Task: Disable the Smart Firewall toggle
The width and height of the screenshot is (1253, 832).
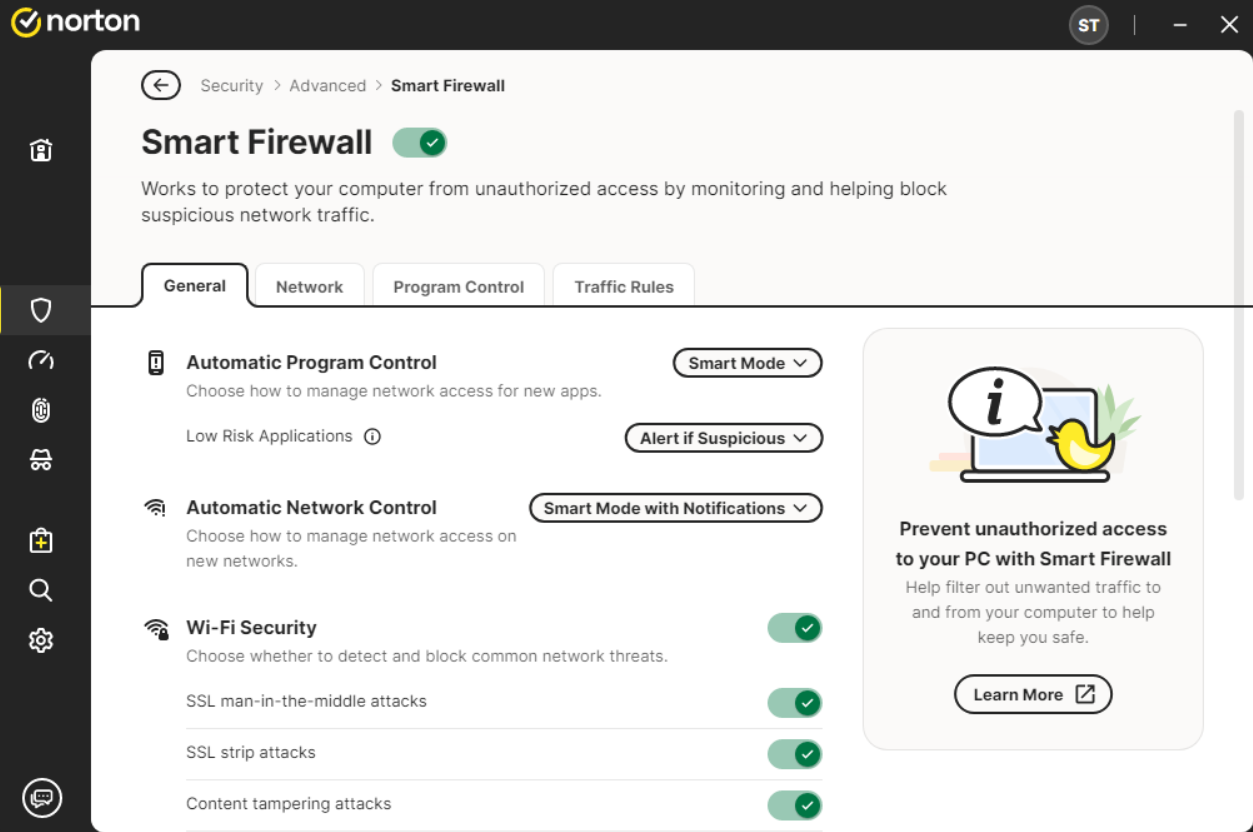Action: pos(419,142)
